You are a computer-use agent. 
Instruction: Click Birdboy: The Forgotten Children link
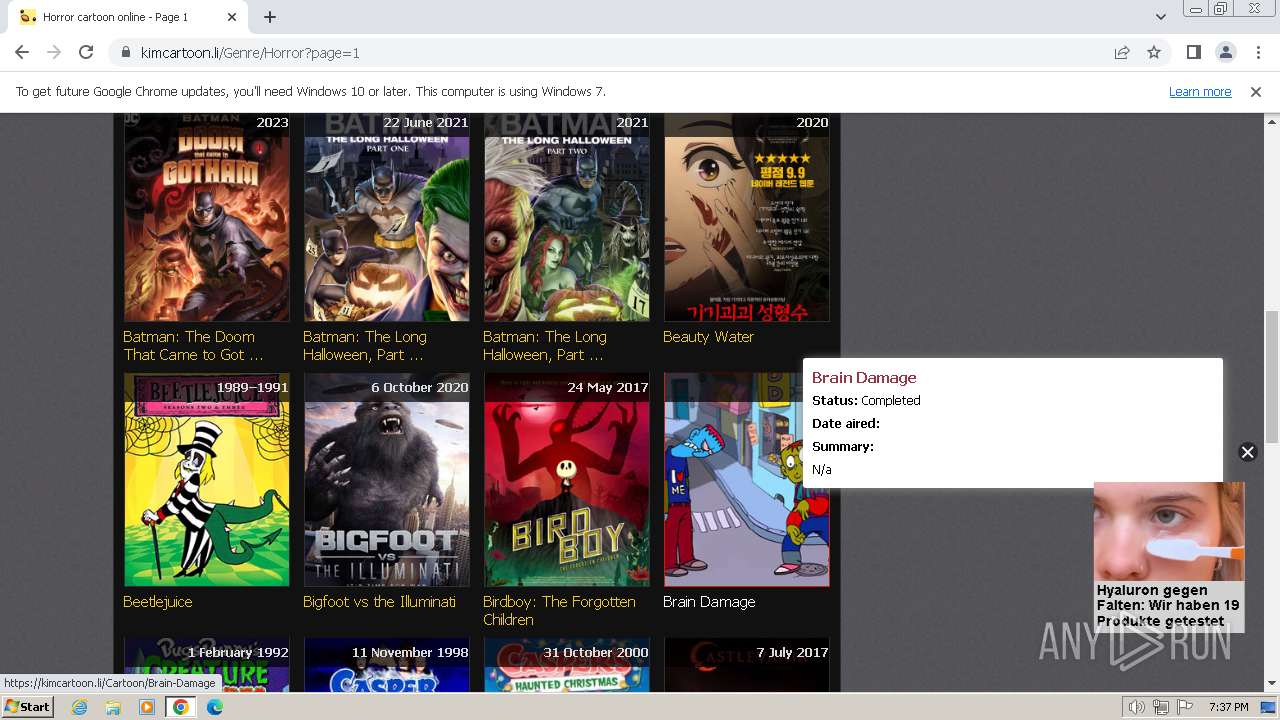559,610
